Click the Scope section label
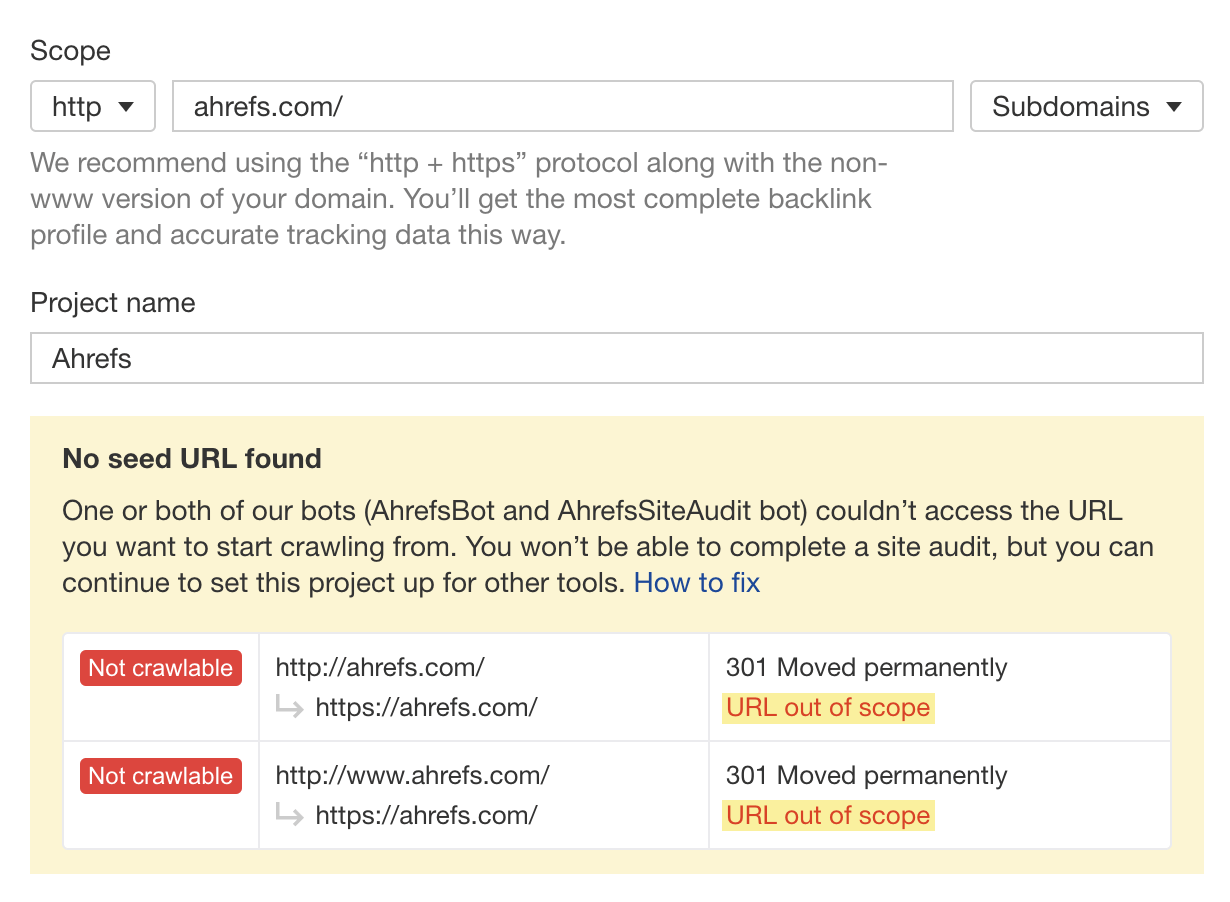Screen dimensions: 1230x902 tap(70, 50)
